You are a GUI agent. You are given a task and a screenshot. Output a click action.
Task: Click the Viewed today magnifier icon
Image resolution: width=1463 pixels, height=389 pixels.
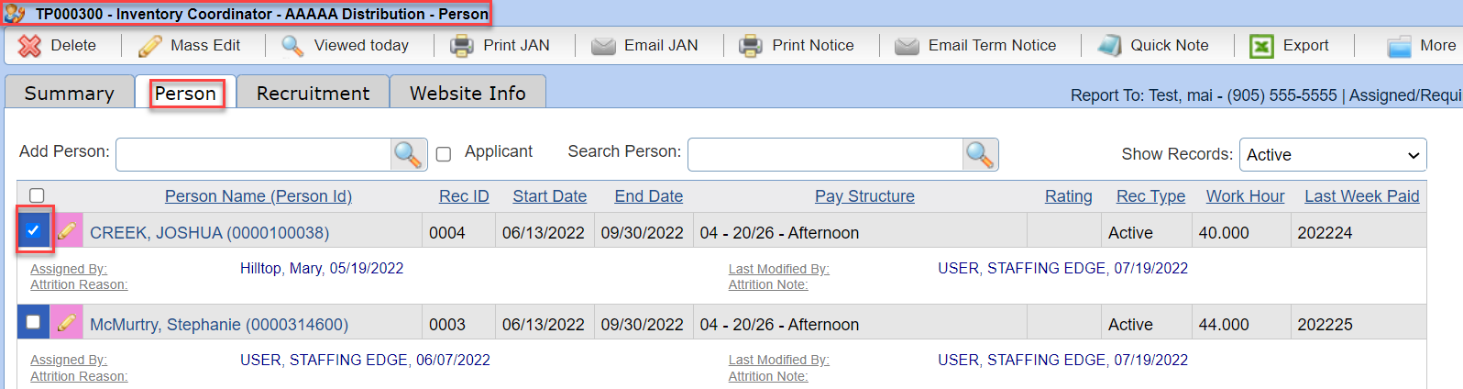click(x=293, y=45)
